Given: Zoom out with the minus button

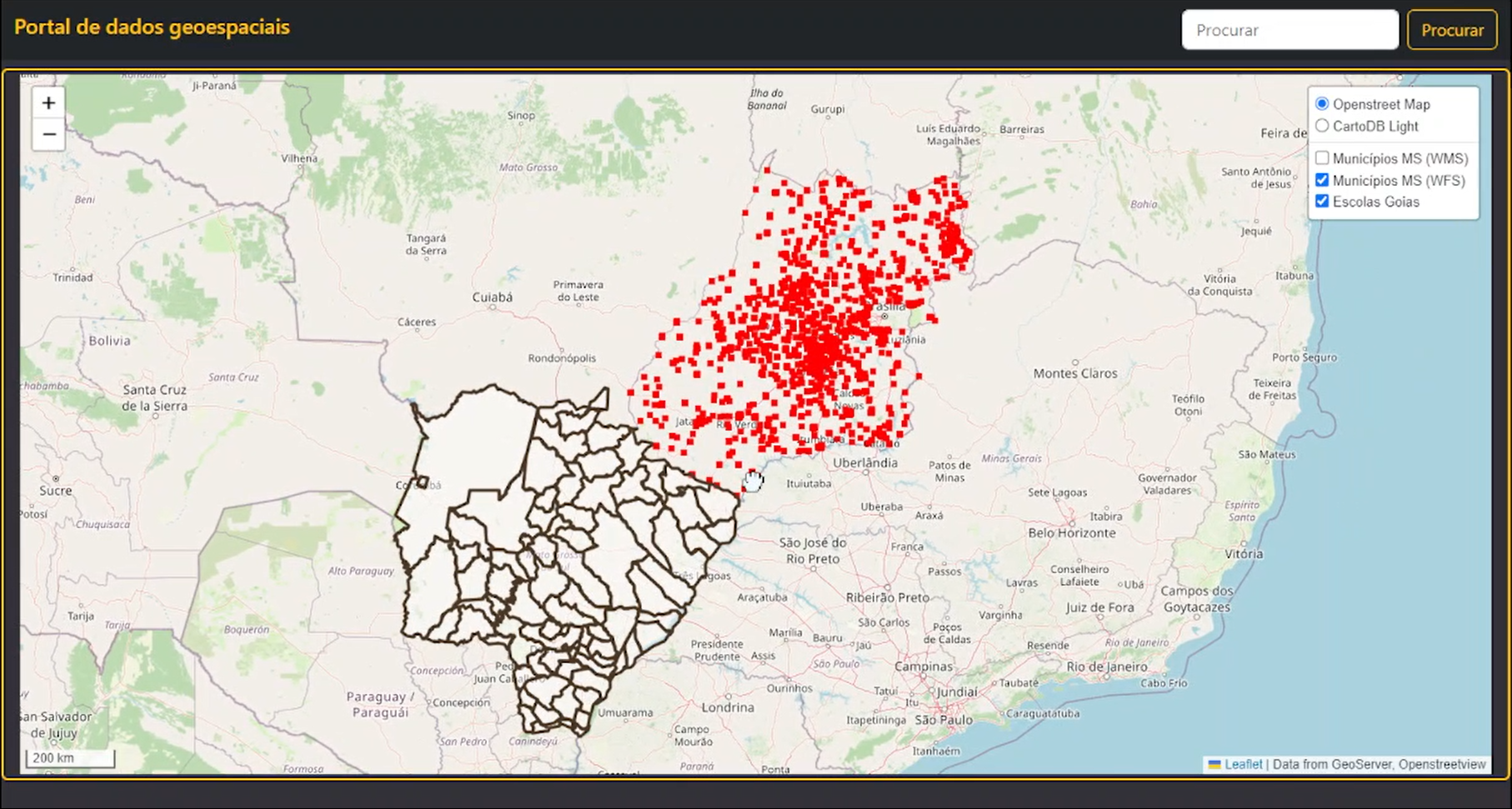Looking at the screenshot, I should tap(48, 134).
